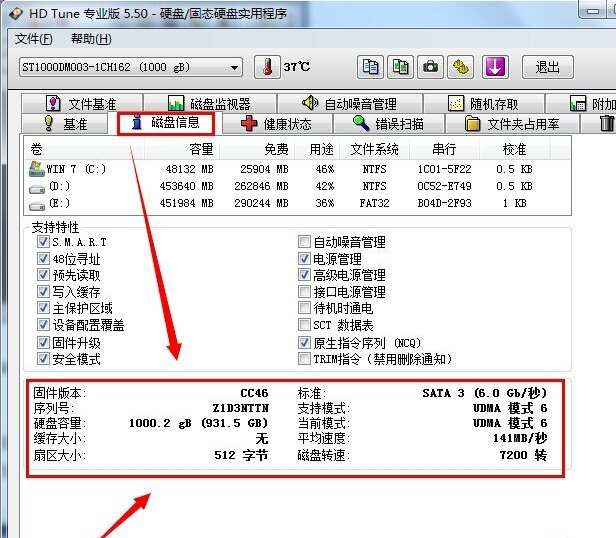Toggle the 电源管理 checkbox

(x=304, y=258)
